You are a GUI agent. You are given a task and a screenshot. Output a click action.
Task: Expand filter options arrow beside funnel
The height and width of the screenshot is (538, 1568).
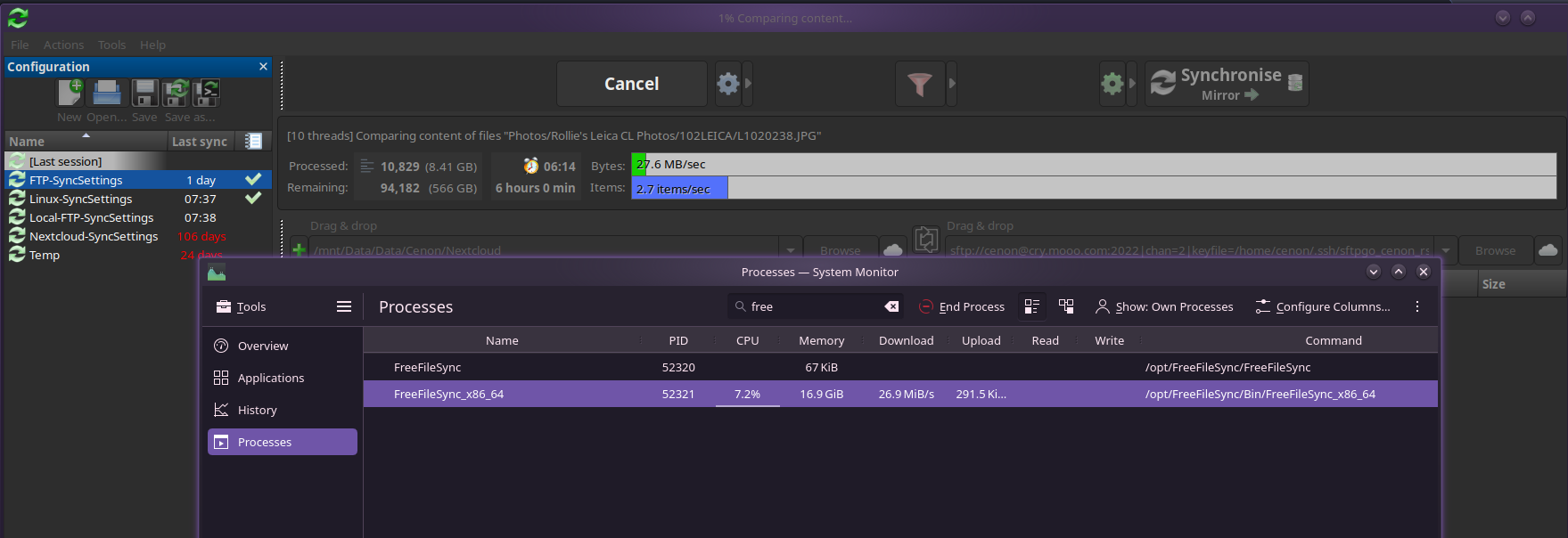(x=952, y=84)
